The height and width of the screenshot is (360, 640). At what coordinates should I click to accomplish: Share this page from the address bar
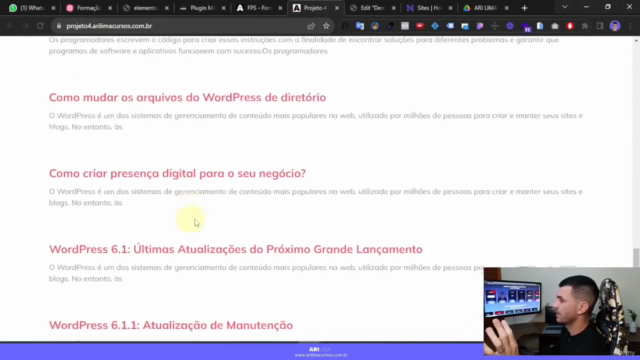pyautogui.click(x=311, y=26)
